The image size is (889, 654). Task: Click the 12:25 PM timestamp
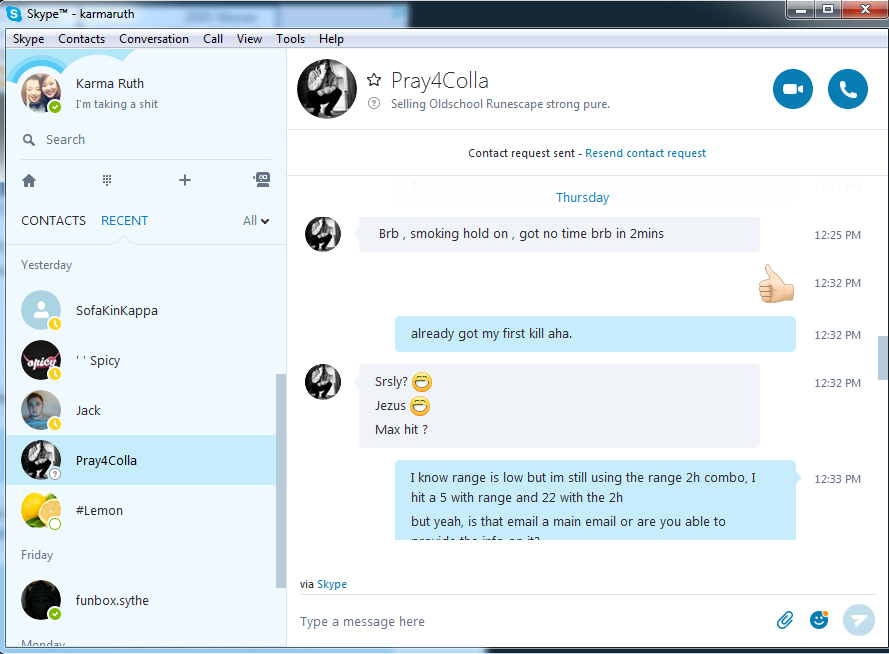[x=837, y=235]
